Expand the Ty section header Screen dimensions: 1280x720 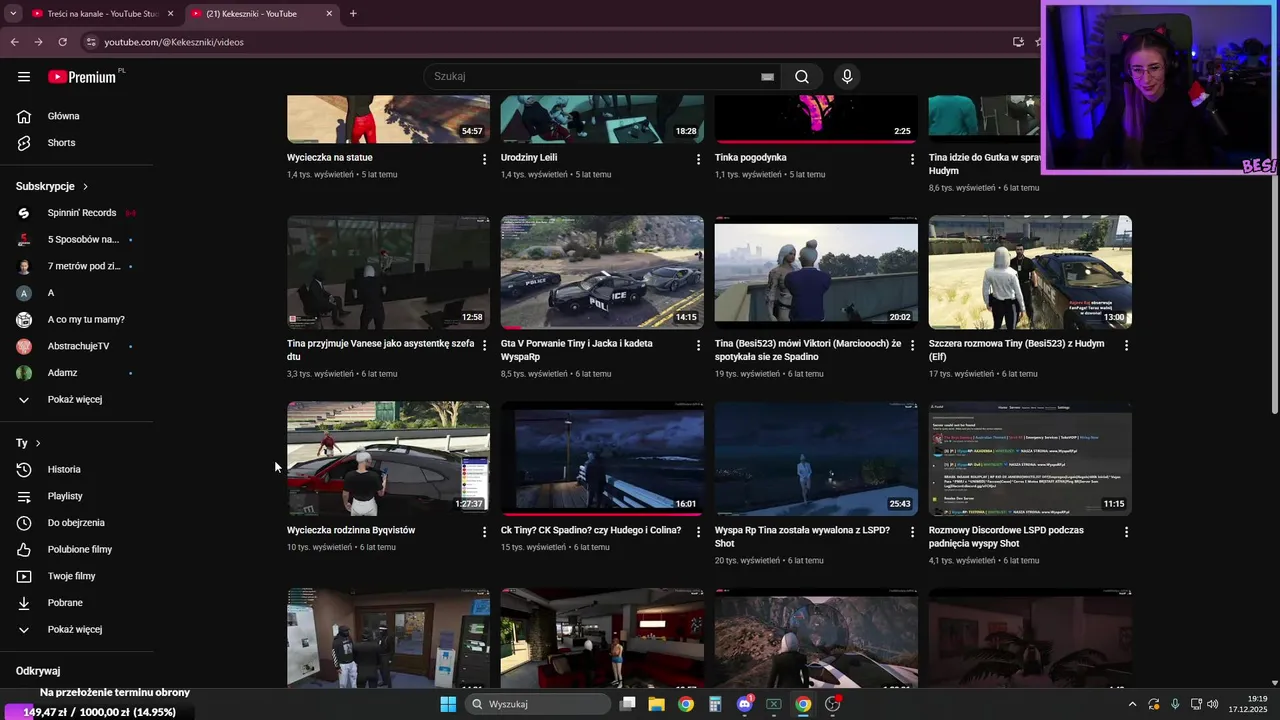click(x=28, y=443)
